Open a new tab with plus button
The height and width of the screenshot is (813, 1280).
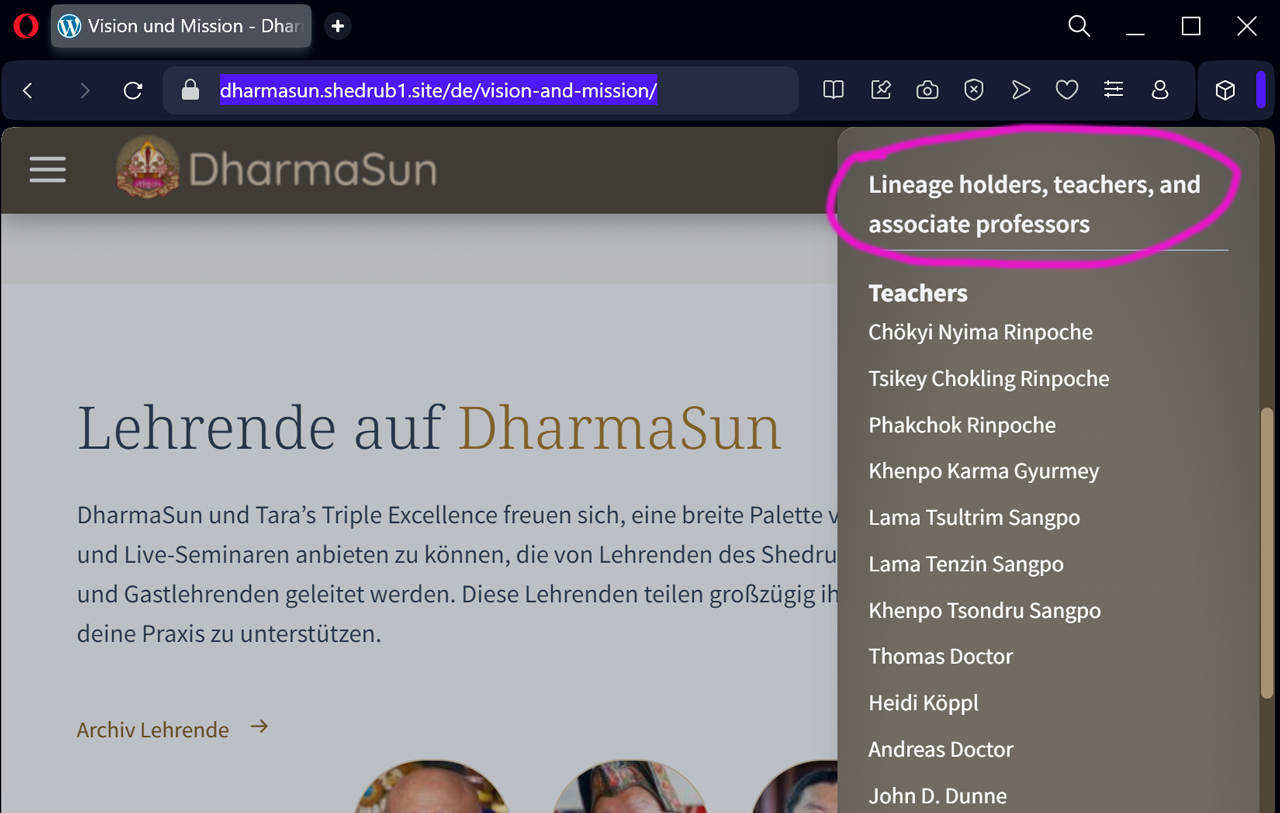(x=338, y=26)
